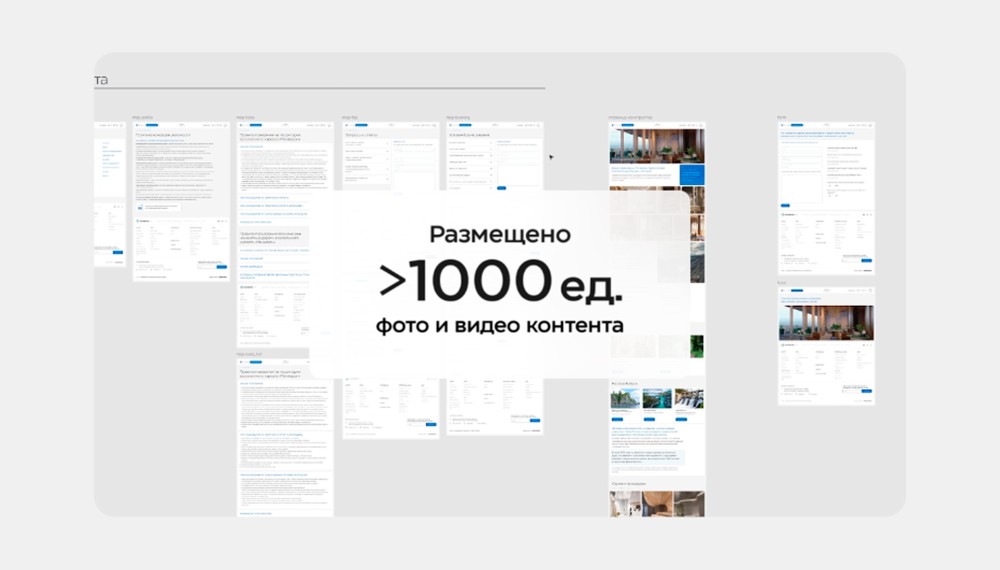The image size is (1000, 570).
Task: Open the aerial river thumbnail in the three-photo row
Action: [x=657, y=398]
